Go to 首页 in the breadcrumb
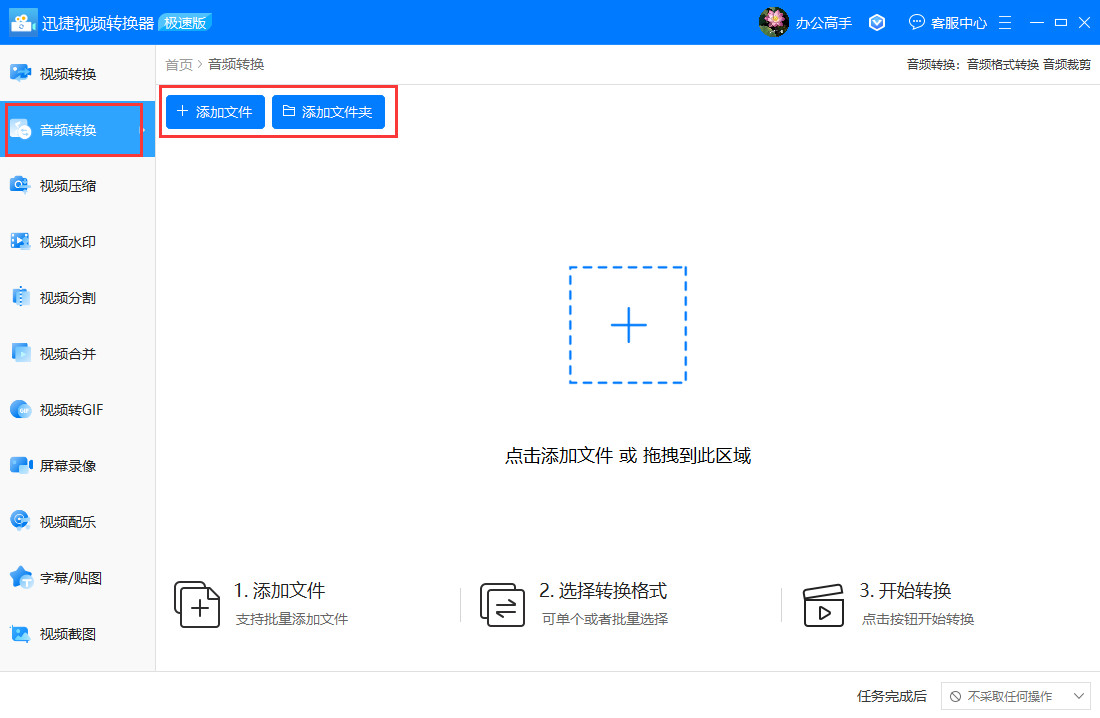This screenshot has height=718, width=1100. tap(179, 65)
